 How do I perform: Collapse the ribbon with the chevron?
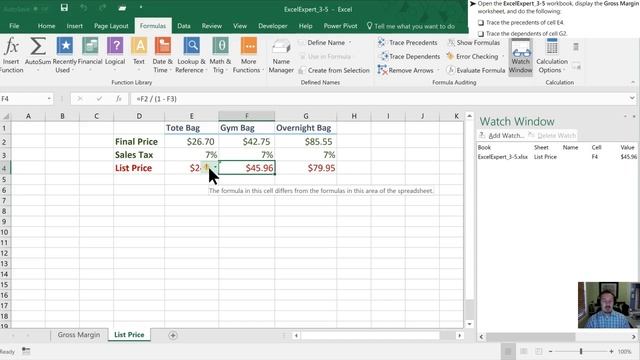(x=633, y=82)
